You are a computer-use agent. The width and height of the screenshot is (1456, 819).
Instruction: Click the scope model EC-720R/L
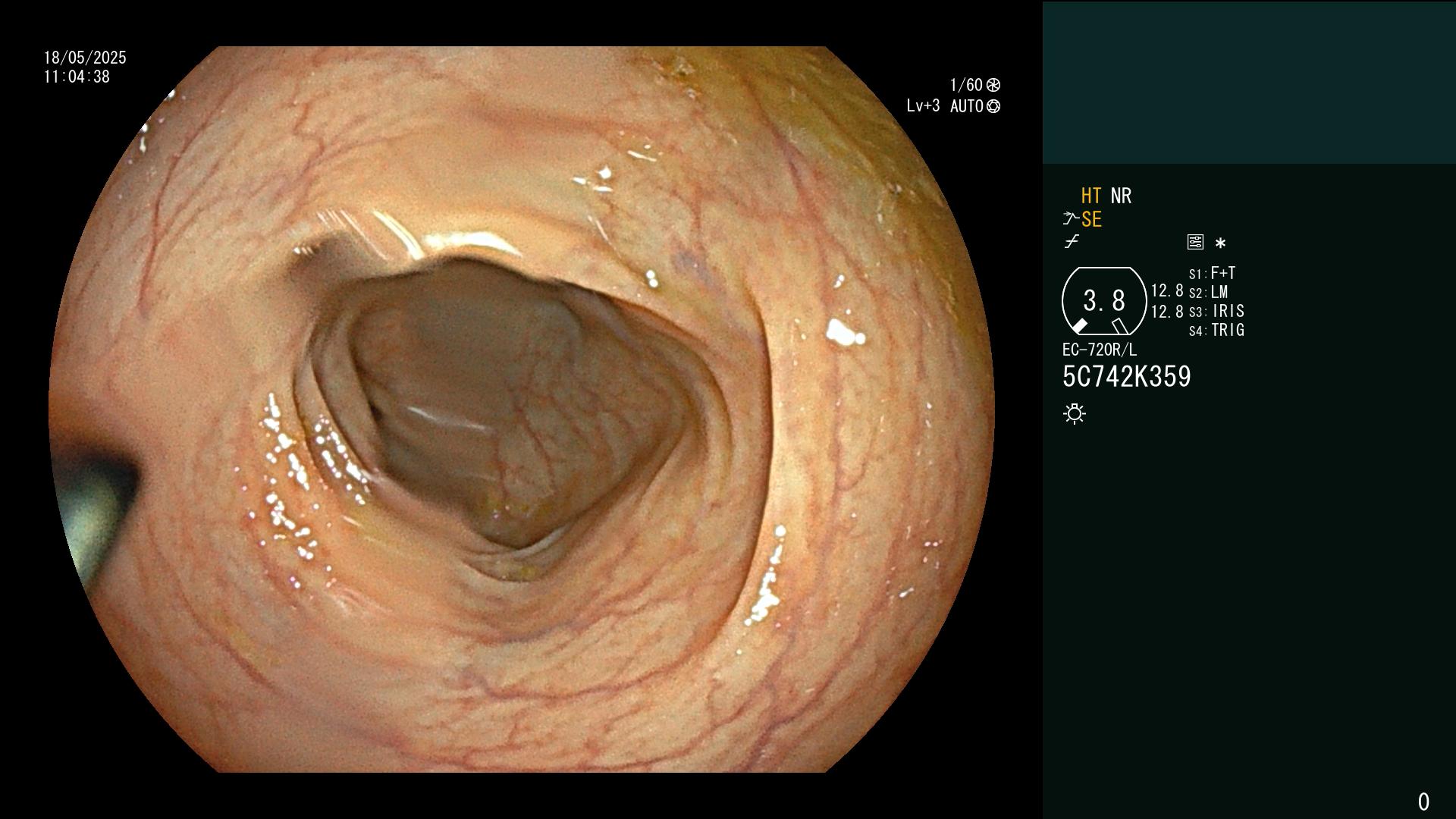[x=1100, y=350]
